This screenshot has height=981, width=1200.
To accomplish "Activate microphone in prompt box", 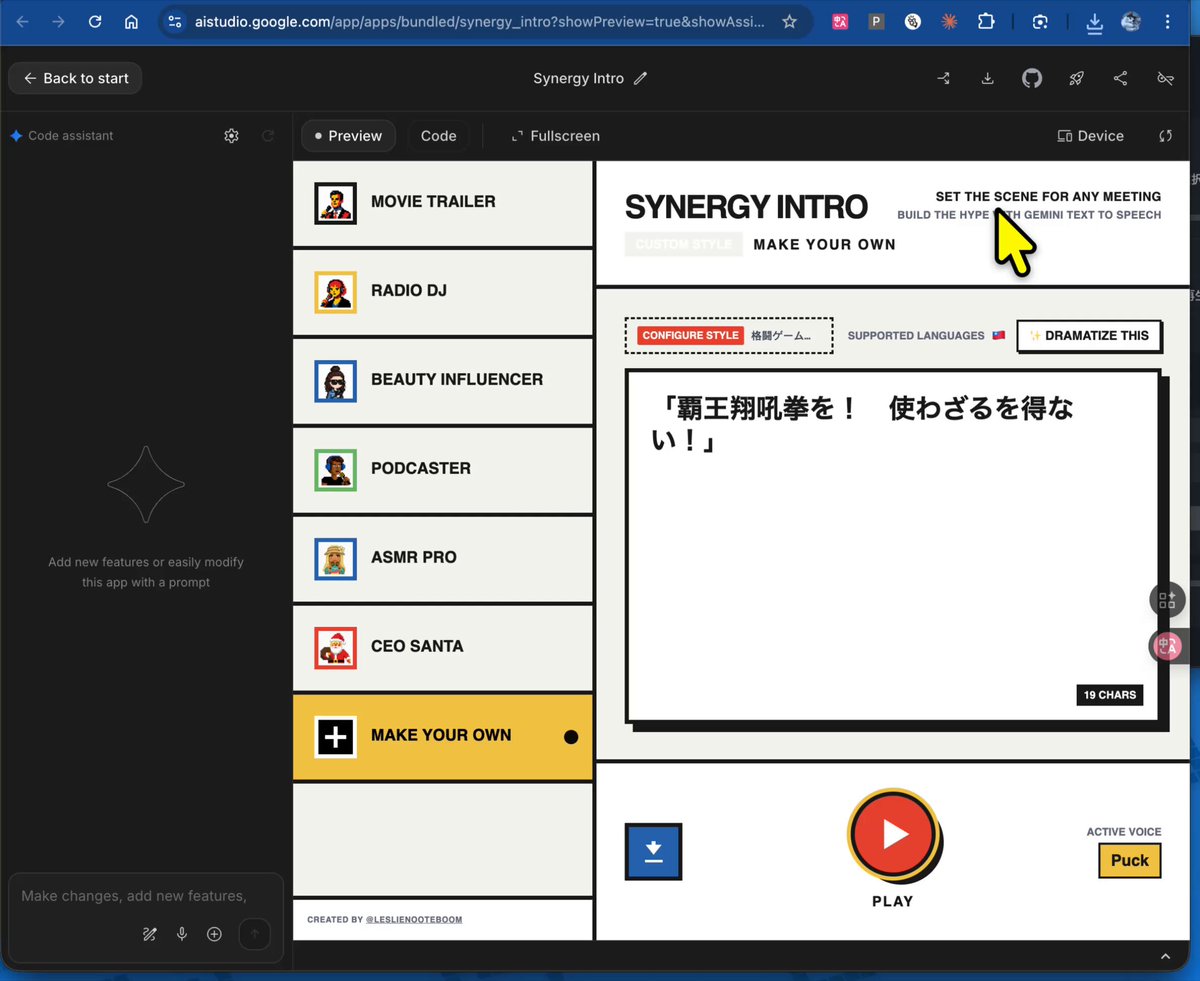I will coord(182,934).
